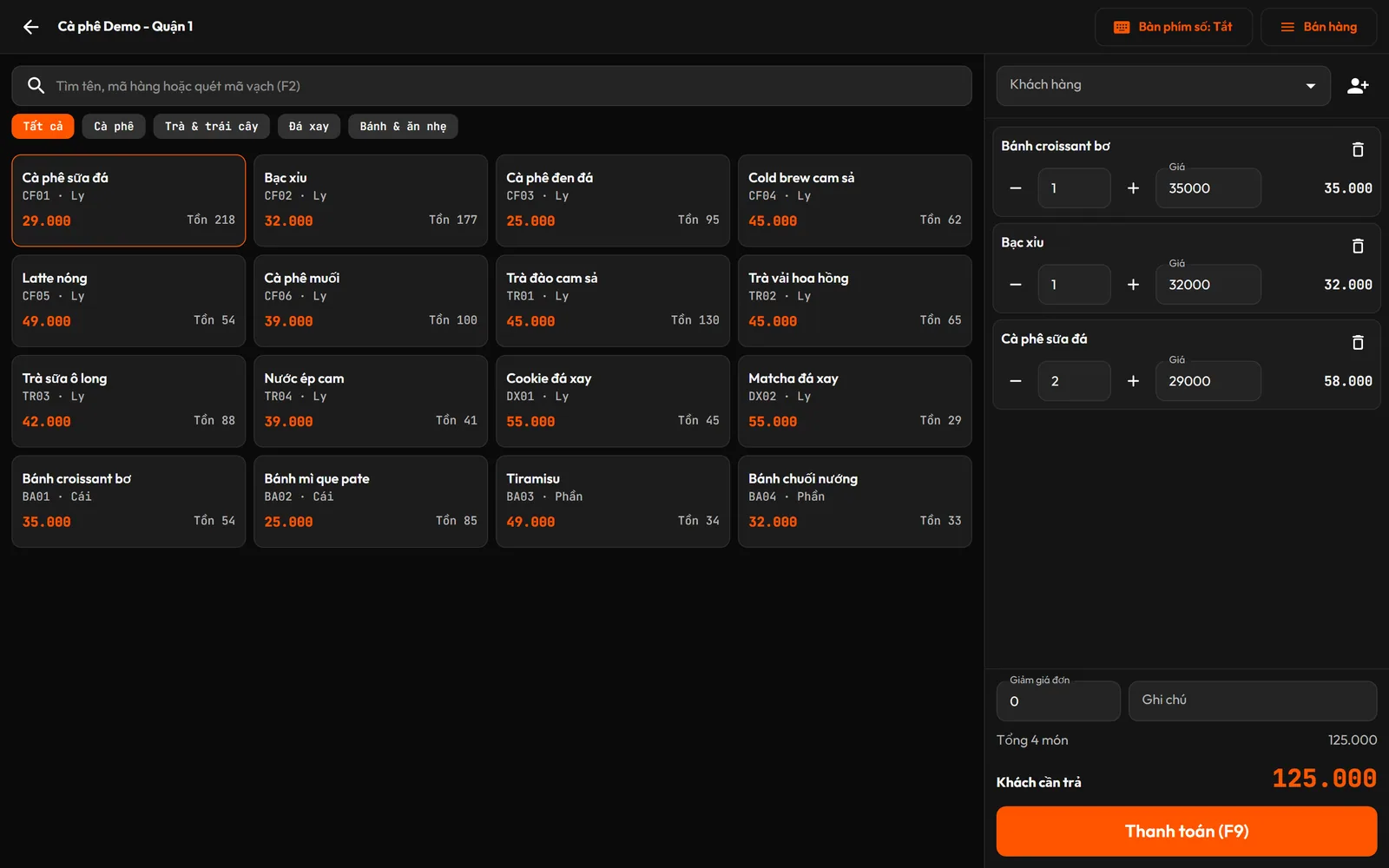Image resolution: width=1389 pixels, height=868 pixels.
Task: Add Cold brew cam sả to order
Action: pyautogui.click(x=855, y=201)
